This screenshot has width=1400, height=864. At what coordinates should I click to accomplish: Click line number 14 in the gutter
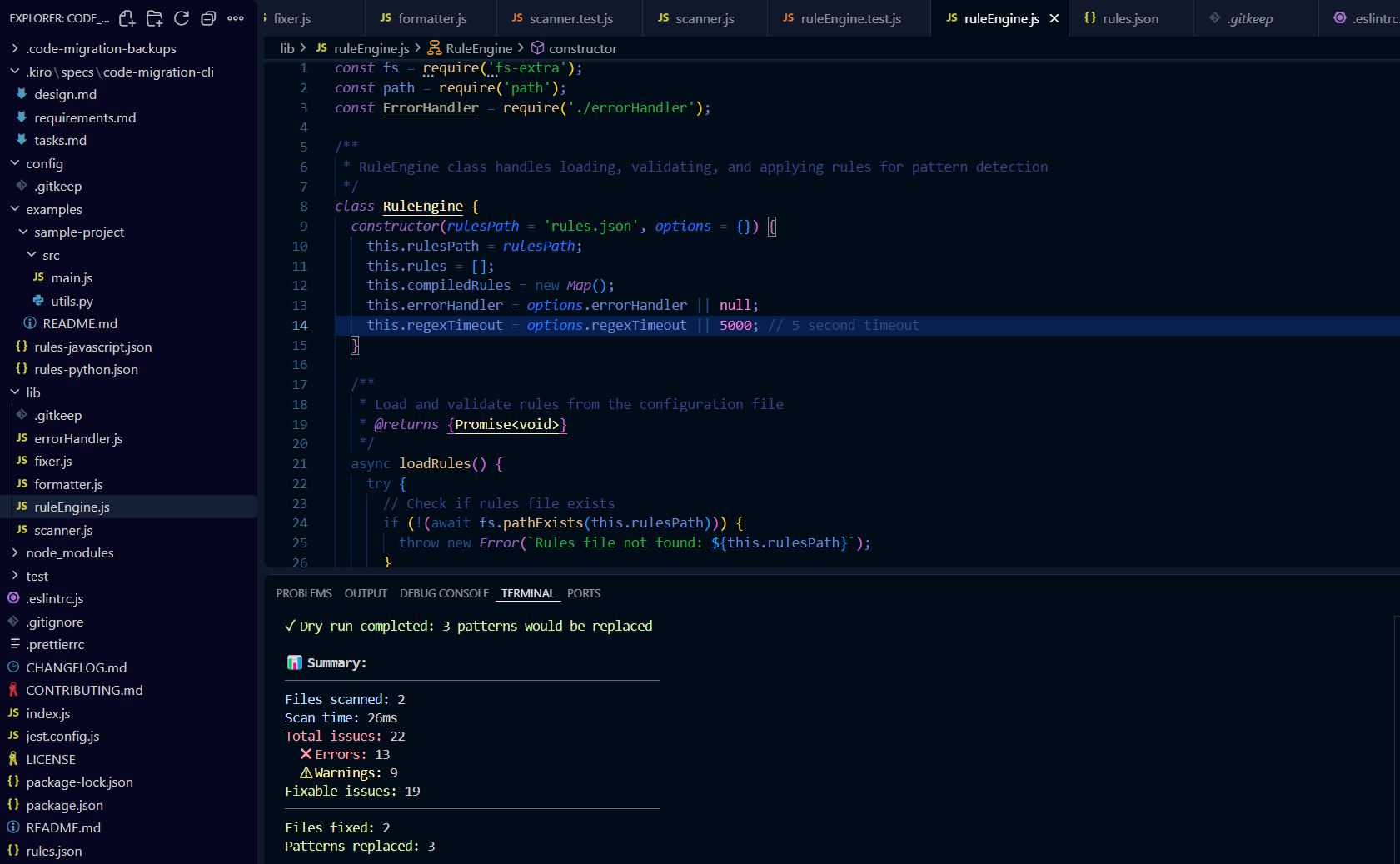[x=300, y=325]
